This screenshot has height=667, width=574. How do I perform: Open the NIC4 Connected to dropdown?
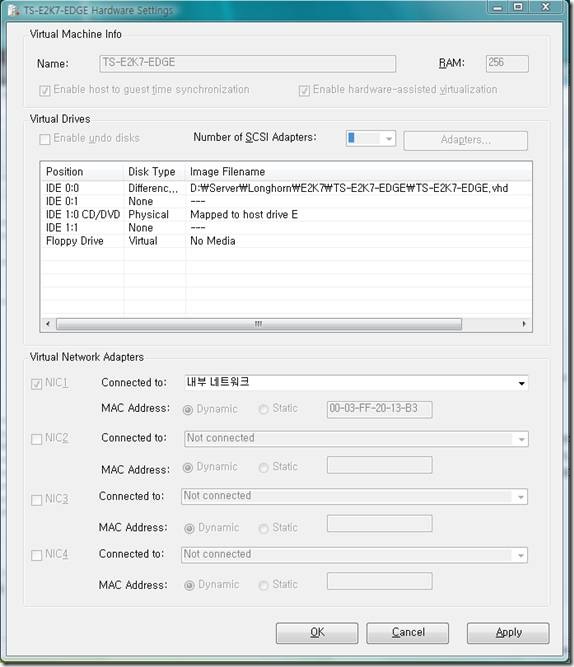click(x=354, y=555)
